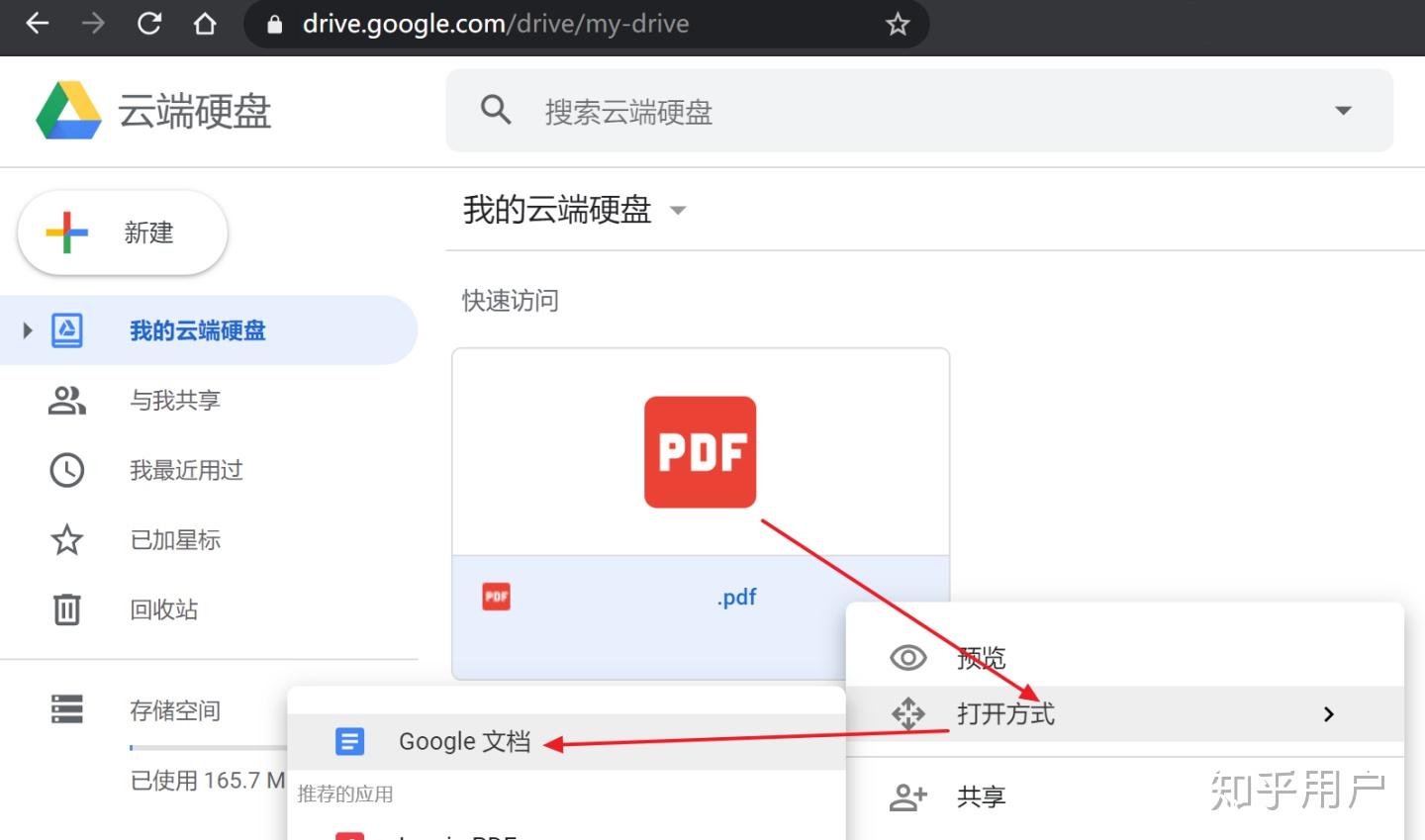Image resolution: width=1425 pixels, height=840 pixels.
Task: Select 我的云端硬盘 in sidebar
Action: pos(208,330)
